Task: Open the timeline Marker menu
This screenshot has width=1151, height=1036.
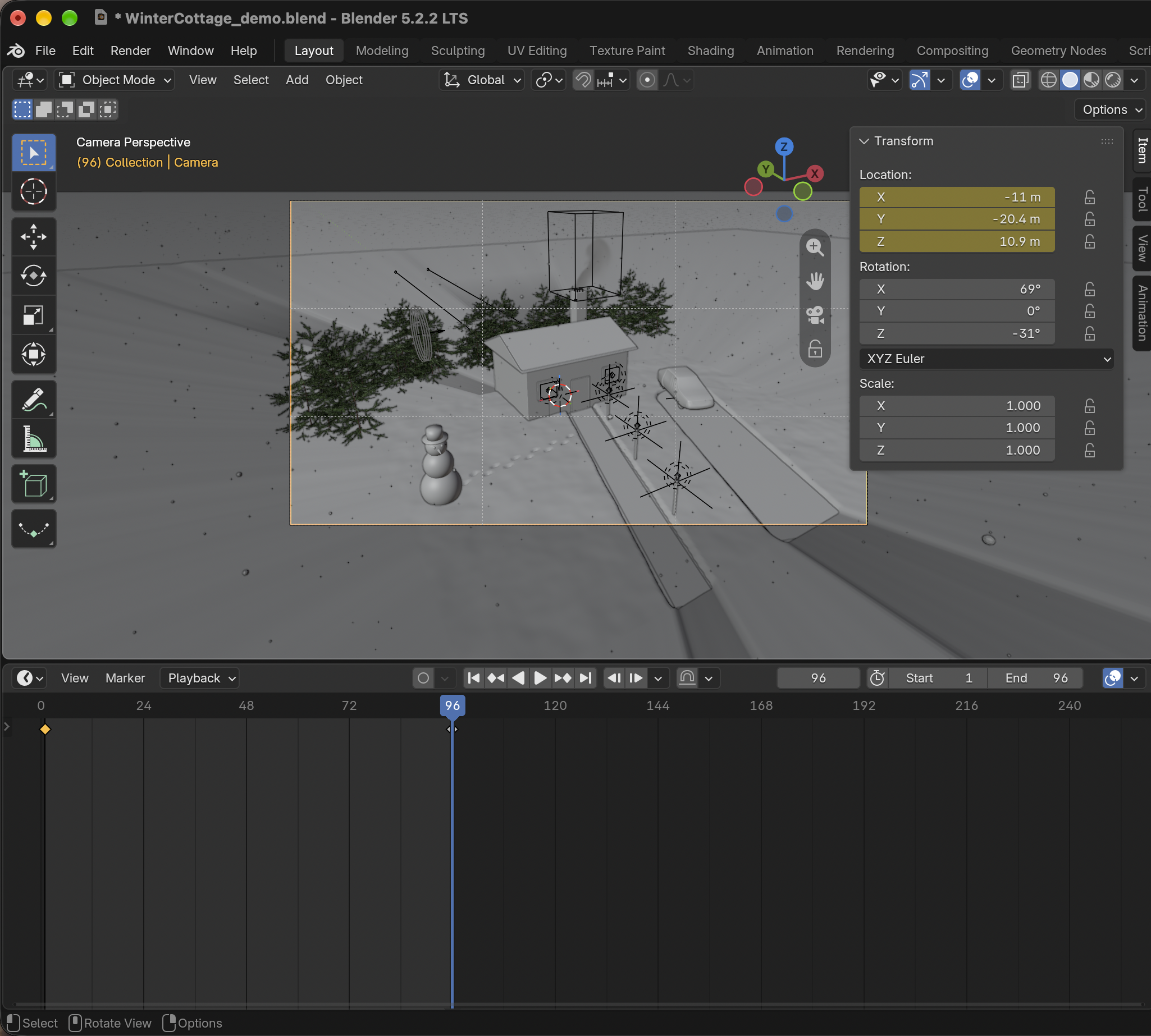Action: point(125,678)
